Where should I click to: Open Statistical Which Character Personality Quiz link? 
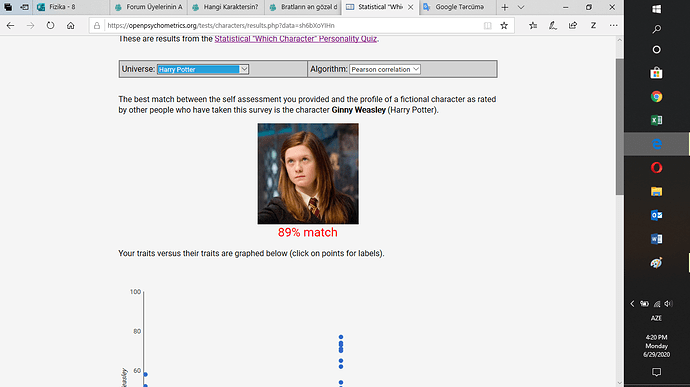pyautogui.click(x=295, y=39)
